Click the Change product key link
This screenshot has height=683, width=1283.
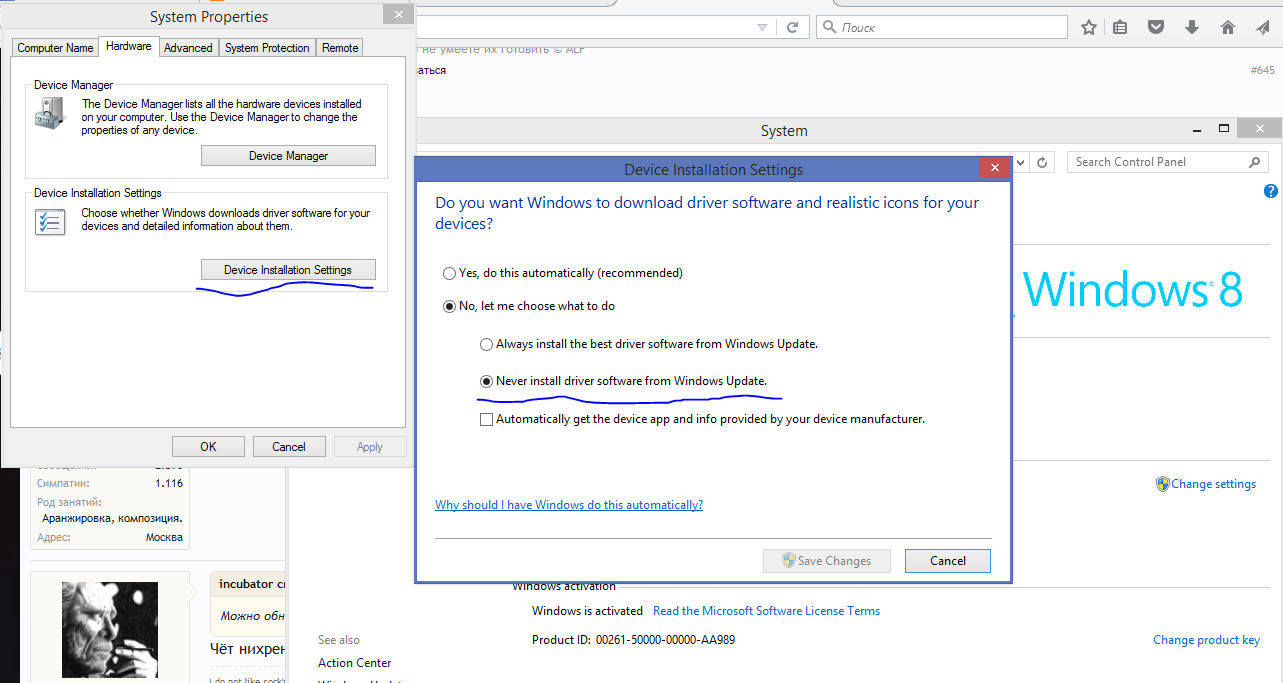coord(1206,640)
